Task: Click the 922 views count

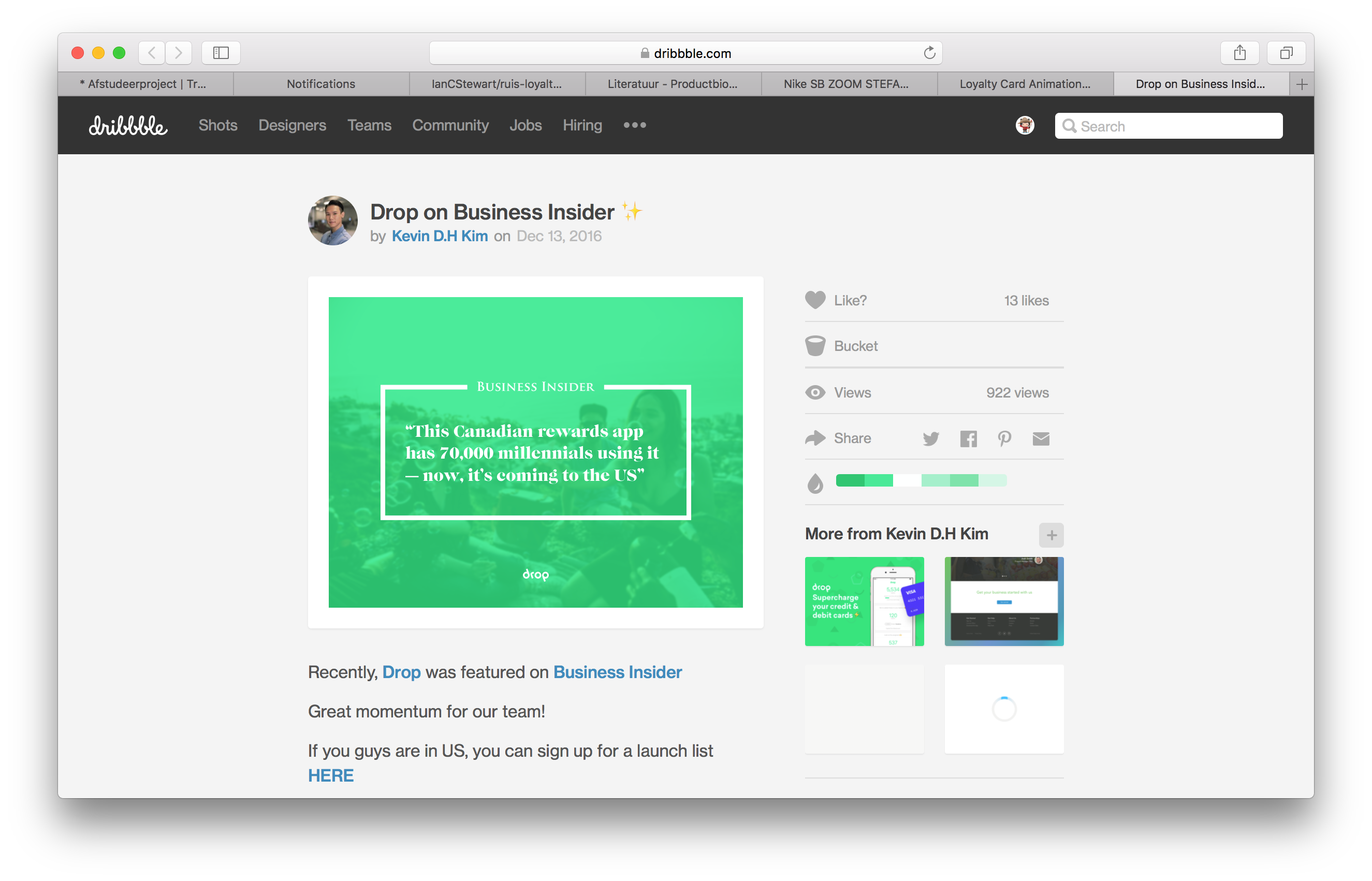Action: [1017, 392]
